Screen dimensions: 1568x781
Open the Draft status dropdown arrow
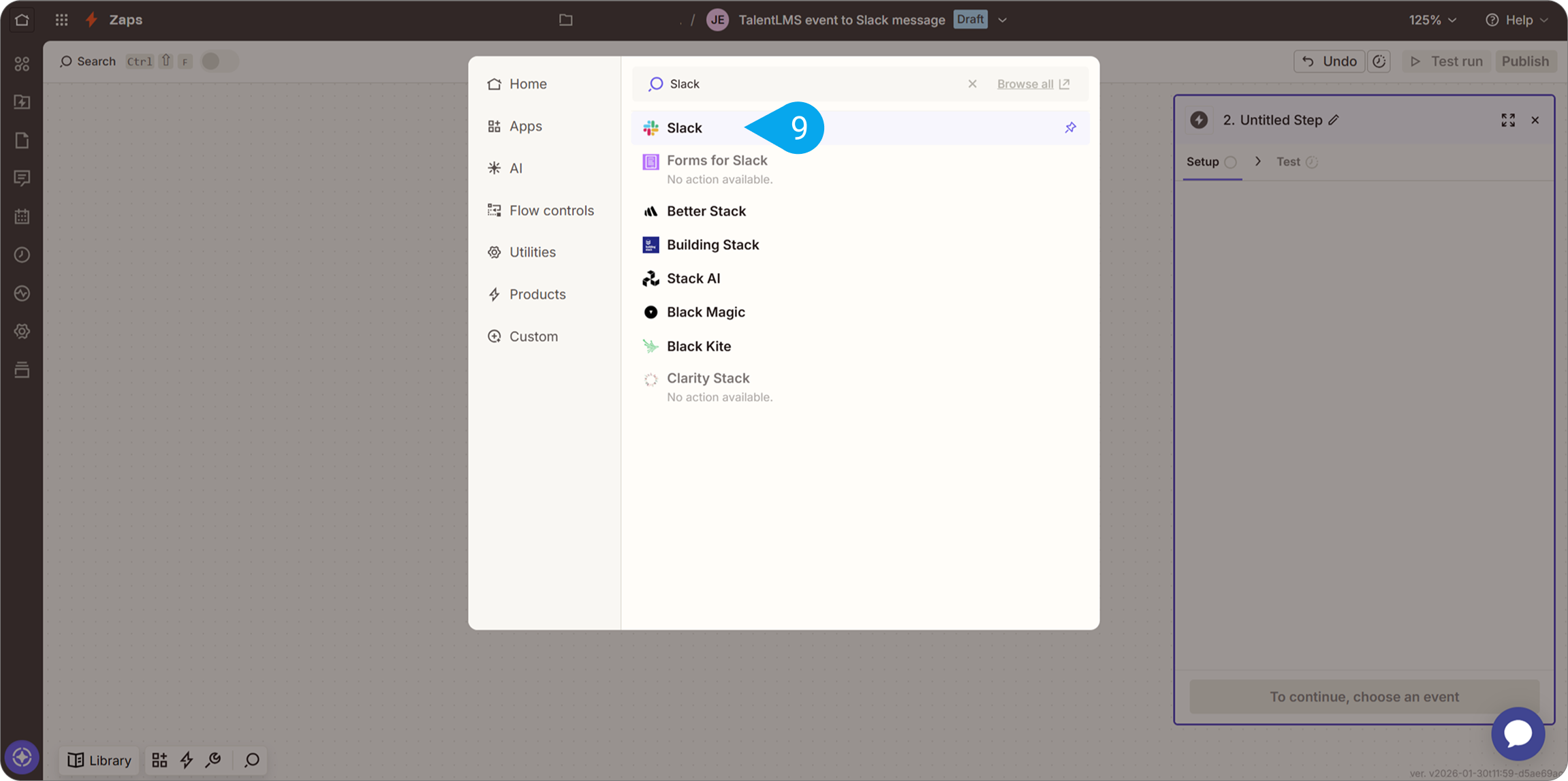coord(1003,20)
